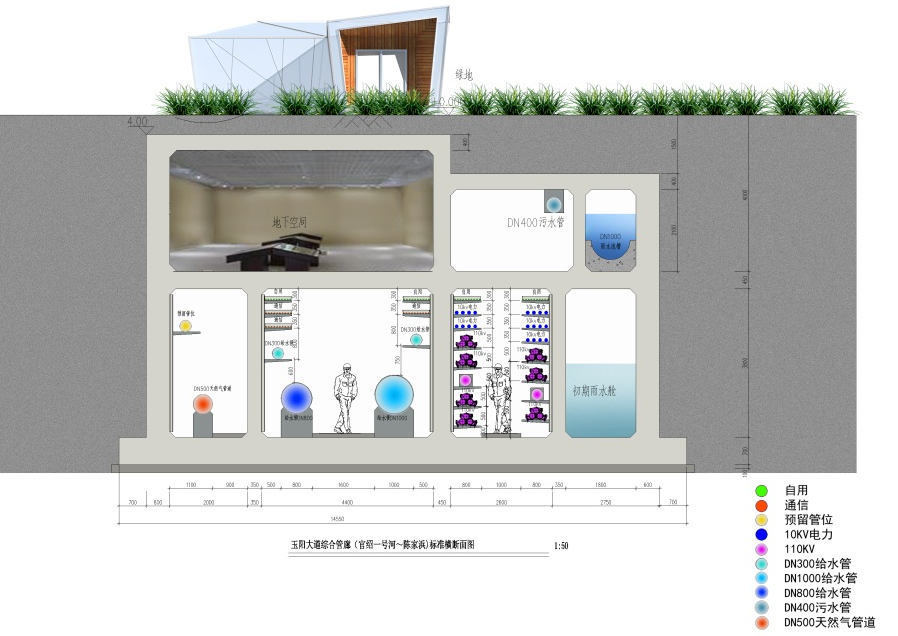Click the dark blue 10KV电力 legend circle
The image size is (898, 636).
(x=761, y=534)
